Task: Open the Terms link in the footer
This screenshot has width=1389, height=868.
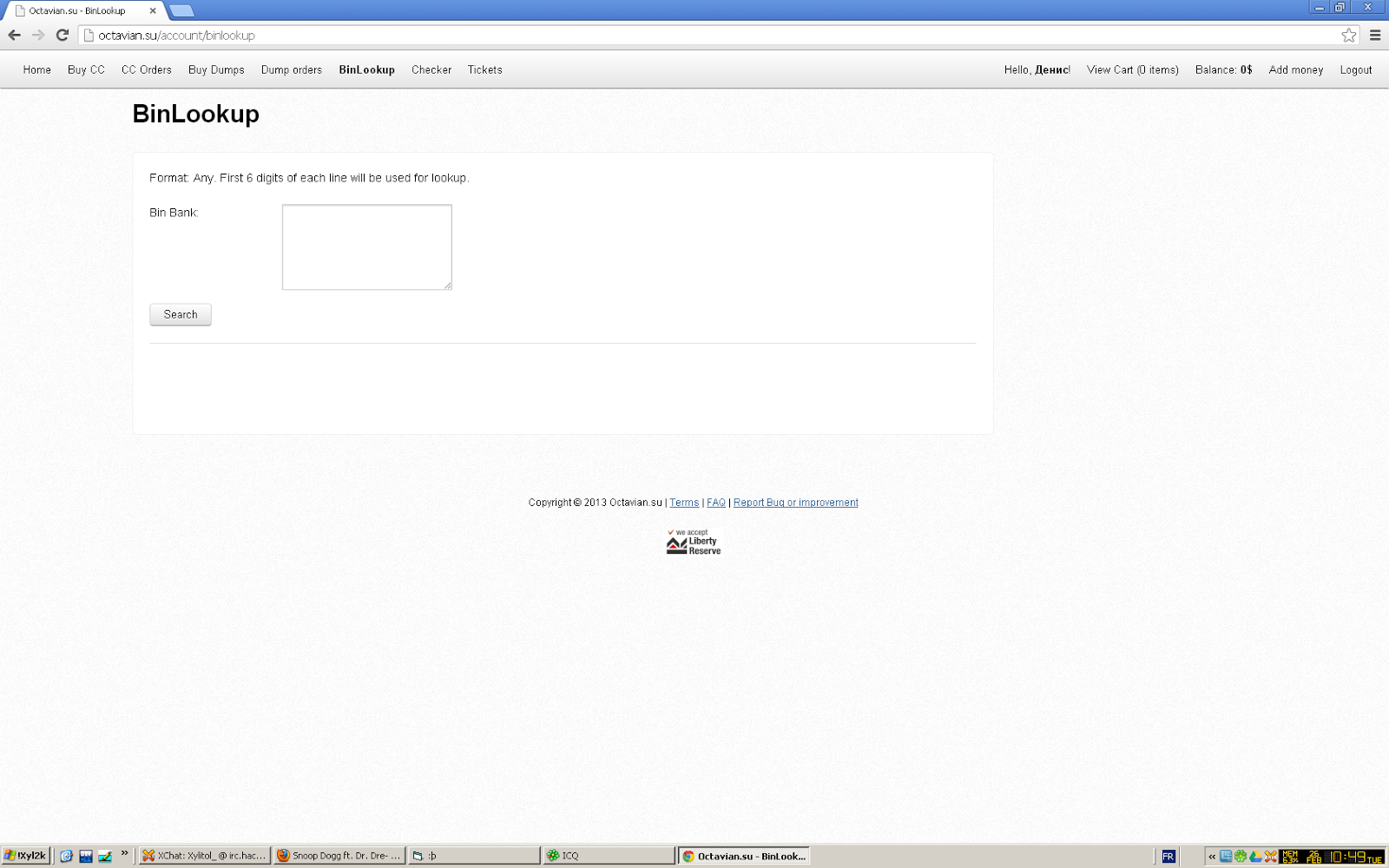Action: click(684, 503)
